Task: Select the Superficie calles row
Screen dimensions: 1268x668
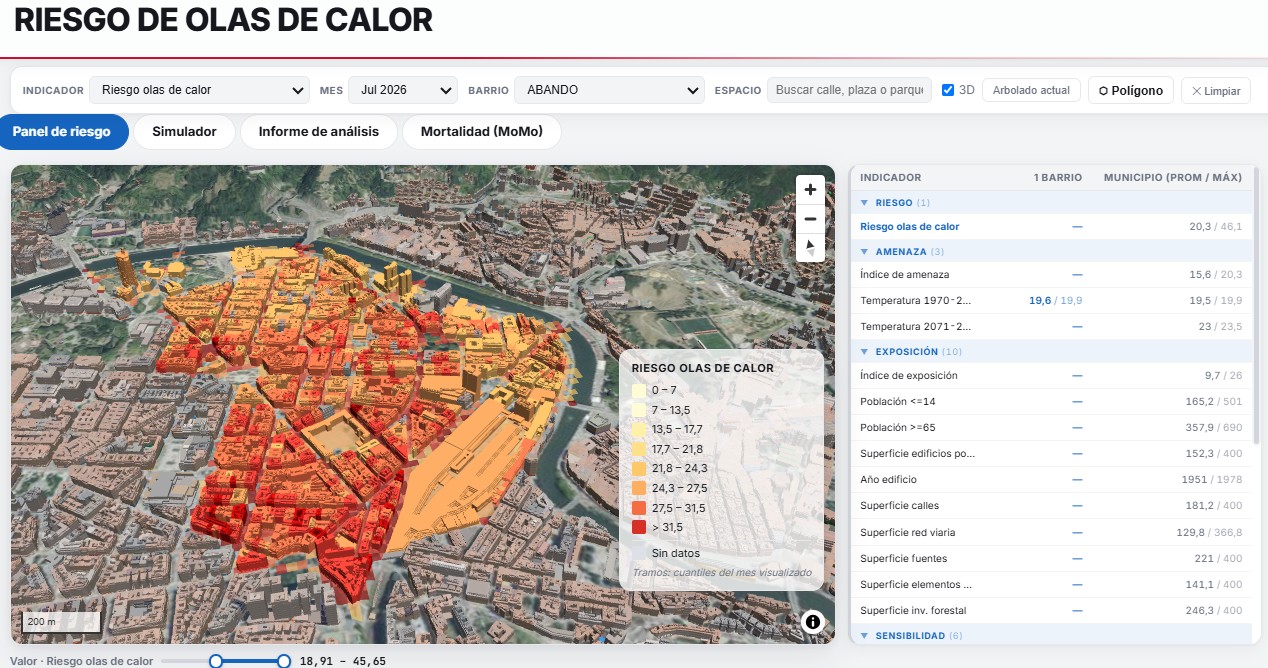Action: pyautogui.click(x=1051, y=505)
